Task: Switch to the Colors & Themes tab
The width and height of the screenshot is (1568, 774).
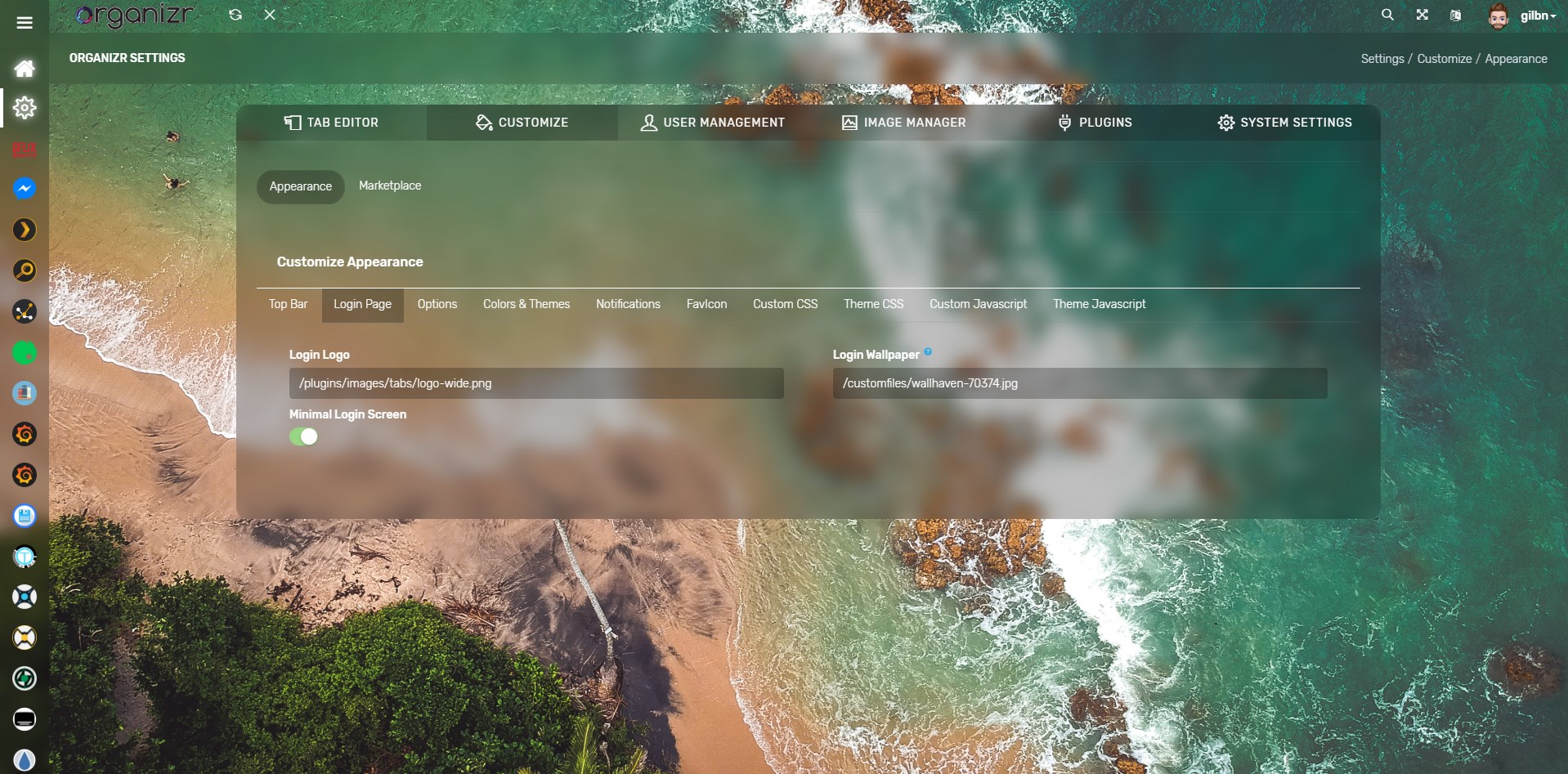Action: pyautogui.click(x=526, y=304)
